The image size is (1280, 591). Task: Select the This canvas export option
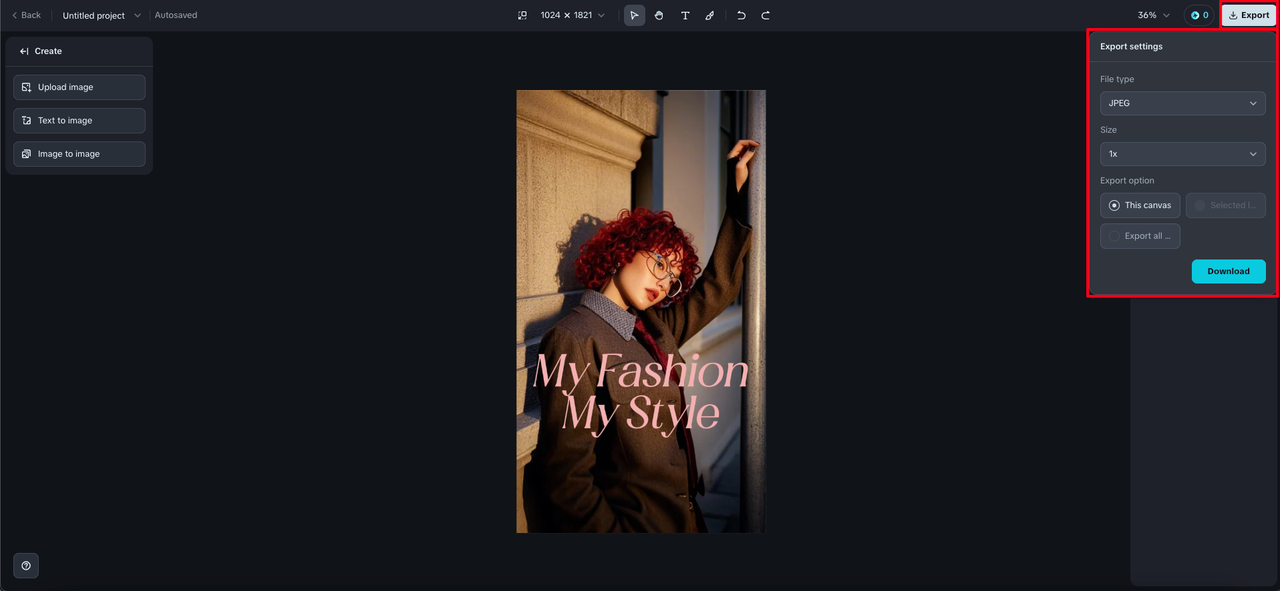(1140, 205)
